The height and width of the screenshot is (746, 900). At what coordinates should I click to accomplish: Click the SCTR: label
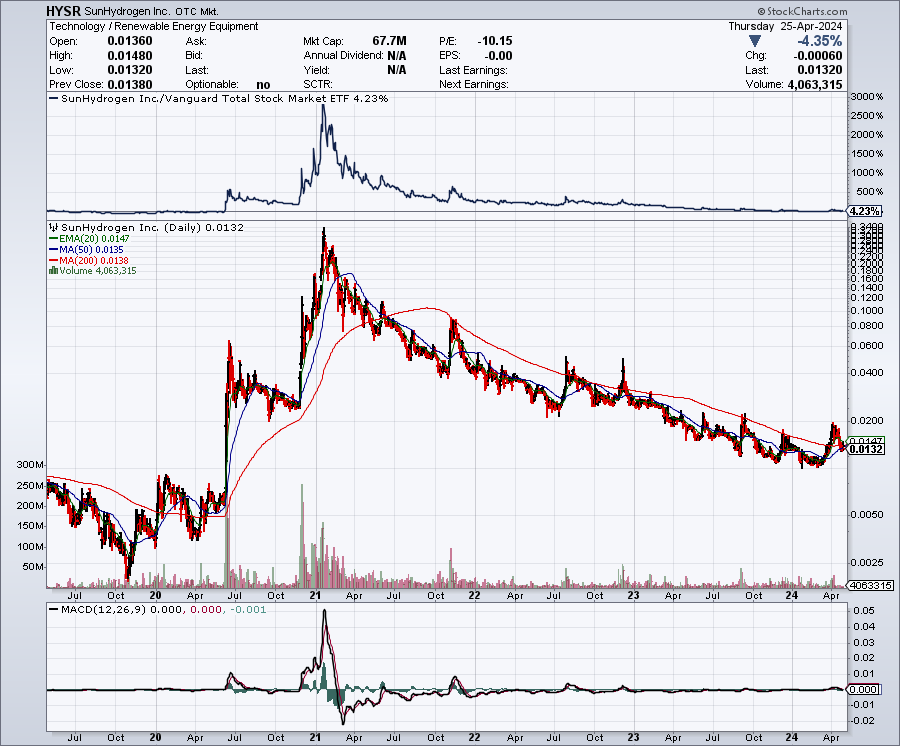point(318,84)
